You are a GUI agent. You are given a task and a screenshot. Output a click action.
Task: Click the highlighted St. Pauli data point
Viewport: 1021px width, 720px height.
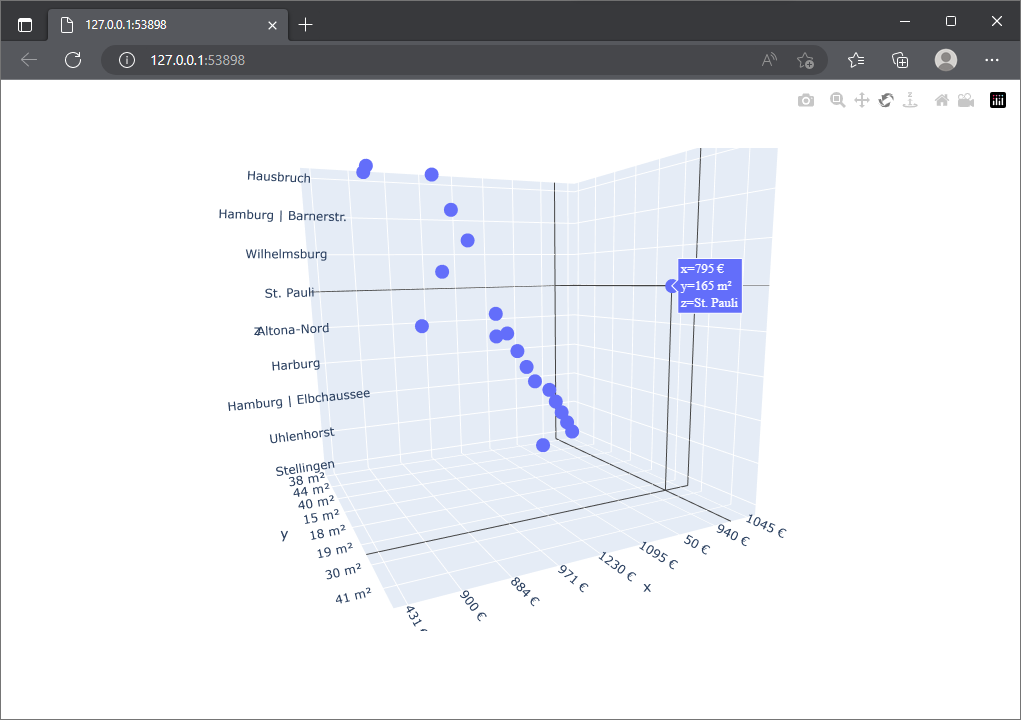pyautogui.click(x=672, y=286)
